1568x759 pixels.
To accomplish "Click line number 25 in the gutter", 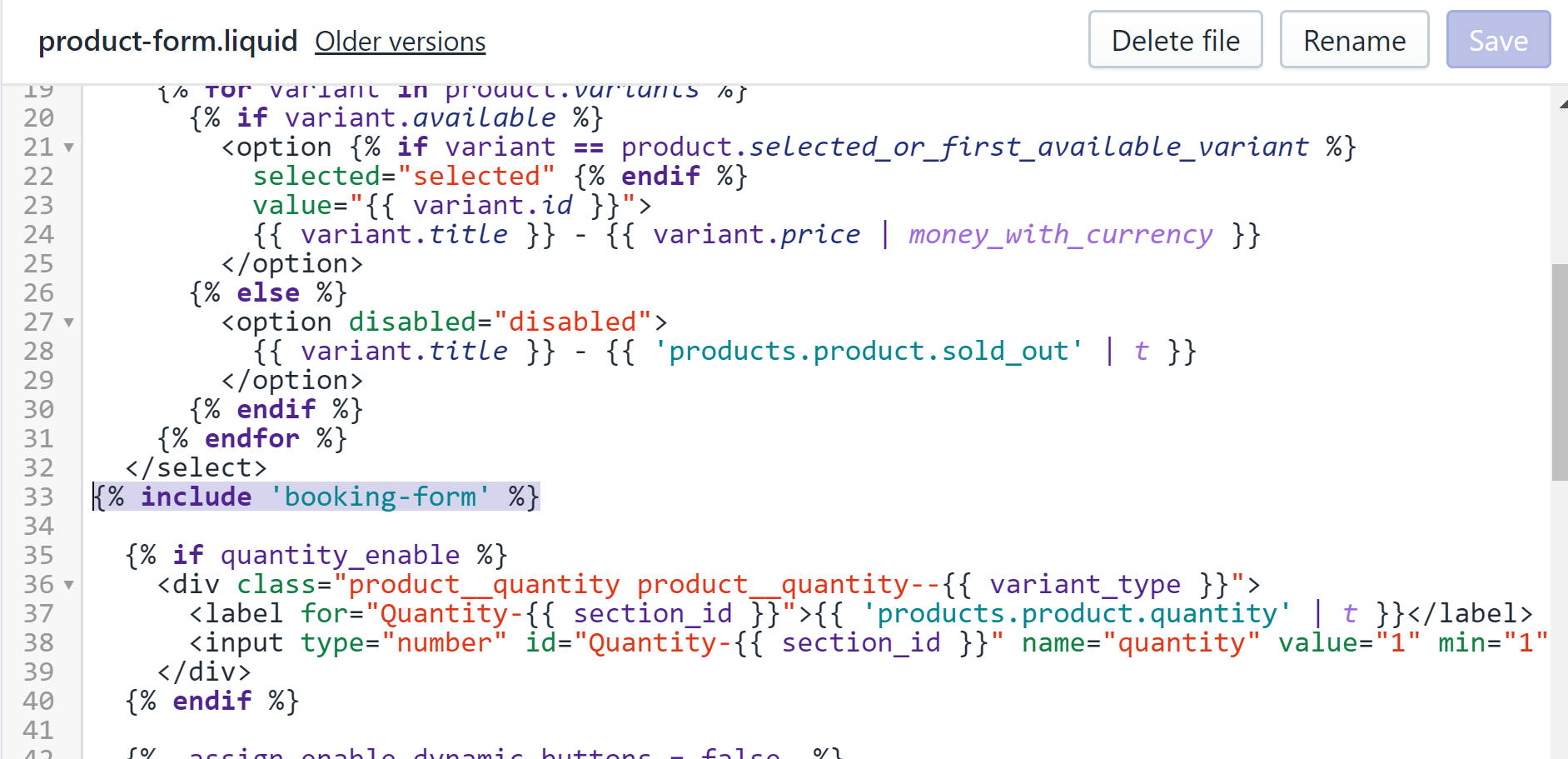I will [39, 264].
